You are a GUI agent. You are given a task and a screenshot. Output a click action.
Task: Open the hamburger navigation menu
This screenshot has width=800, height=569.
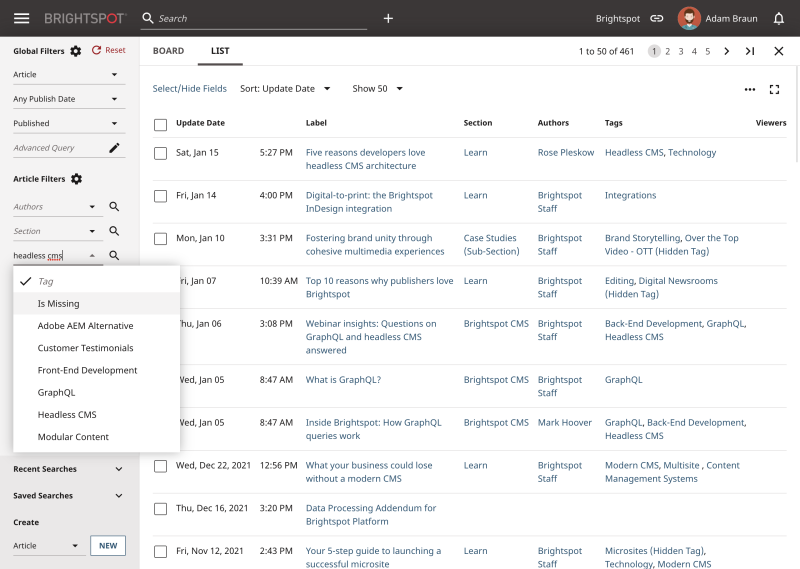coord(21,18)
